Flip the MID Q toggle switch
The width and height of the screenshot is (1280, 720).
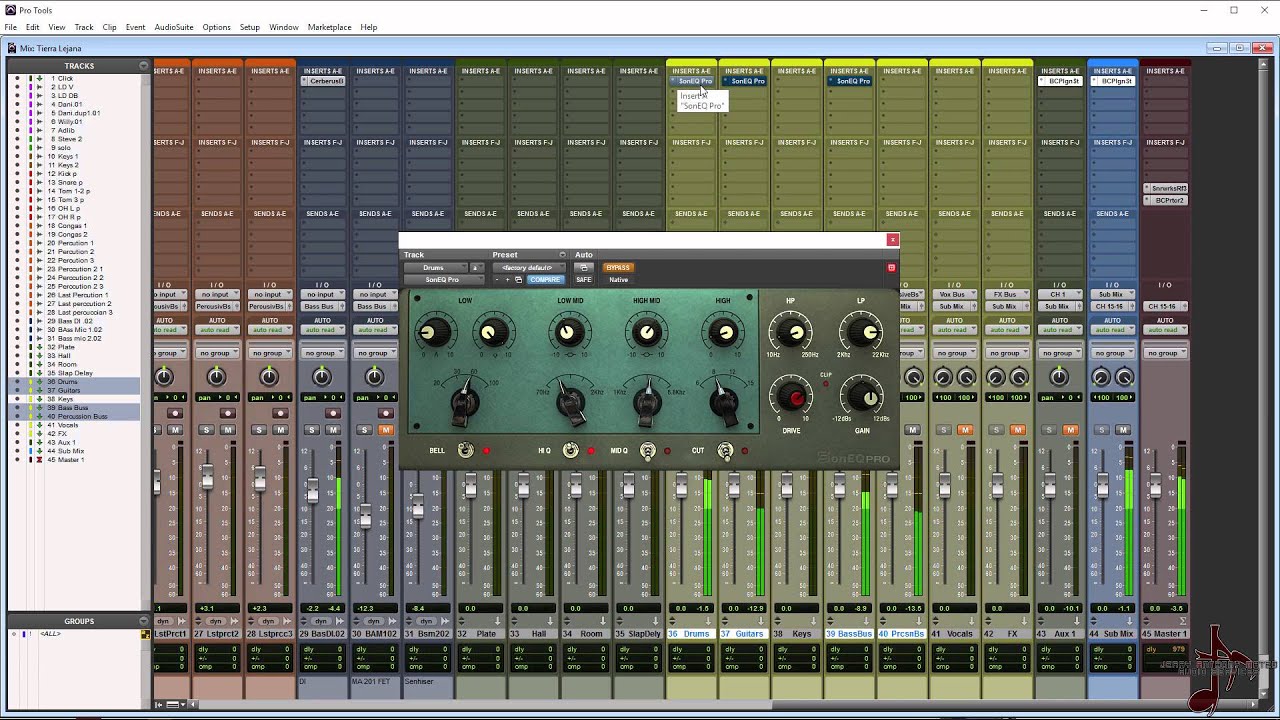648,451
